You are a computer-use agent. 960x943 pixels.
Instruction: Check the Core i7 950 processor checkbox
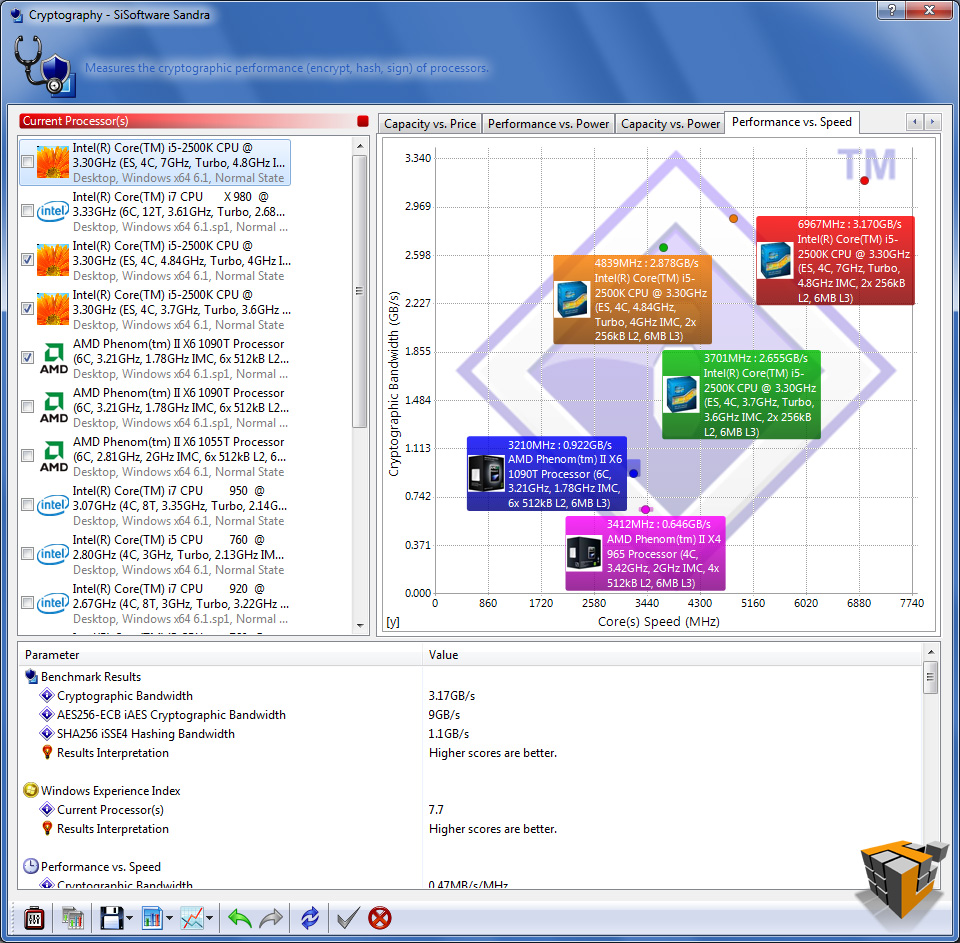pos(28,505)
